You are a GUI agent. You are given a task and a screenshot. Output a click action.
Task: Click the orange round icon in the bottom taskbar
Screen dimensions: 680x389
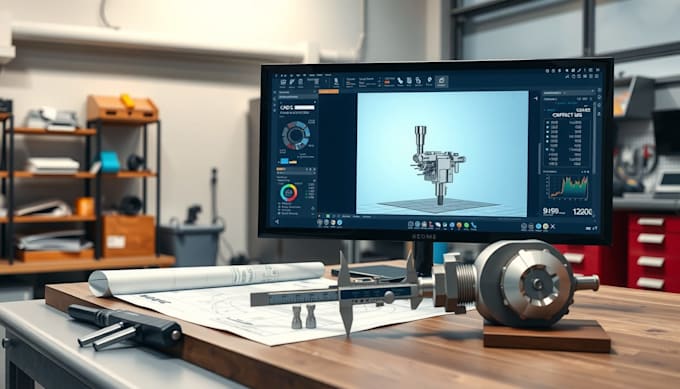click(459, 226)
